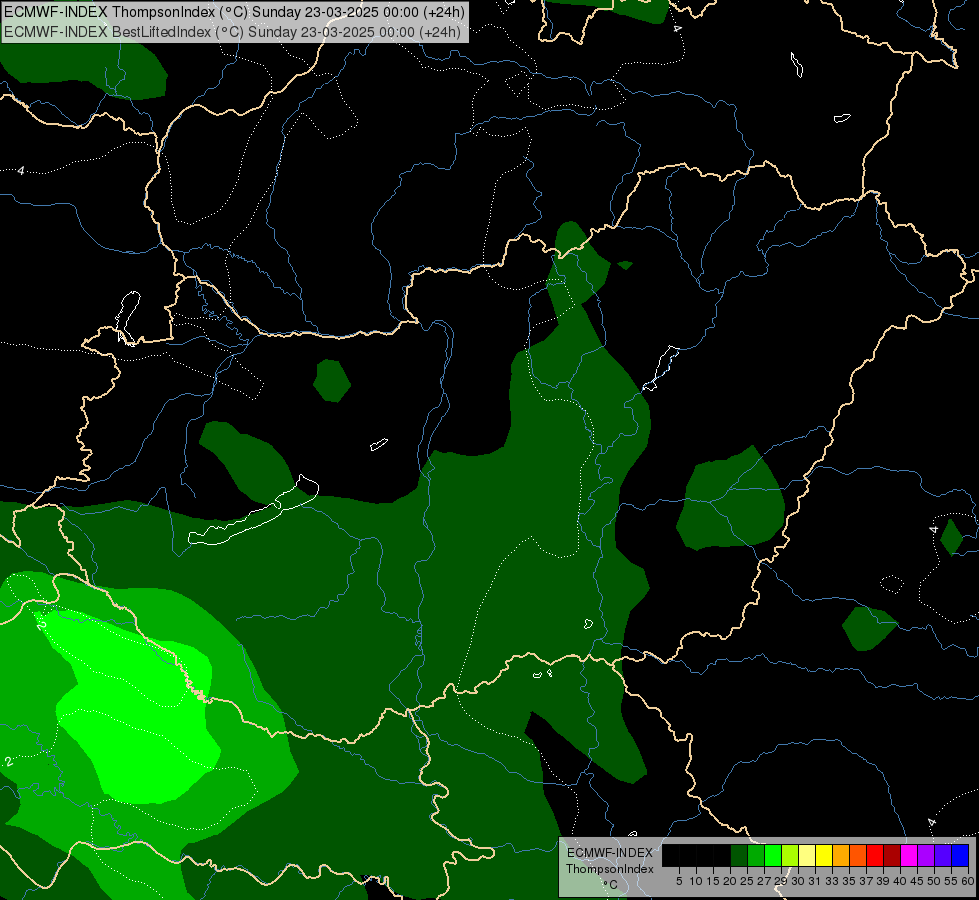Select the lime 29–30 legend swatch

(790, 855)
